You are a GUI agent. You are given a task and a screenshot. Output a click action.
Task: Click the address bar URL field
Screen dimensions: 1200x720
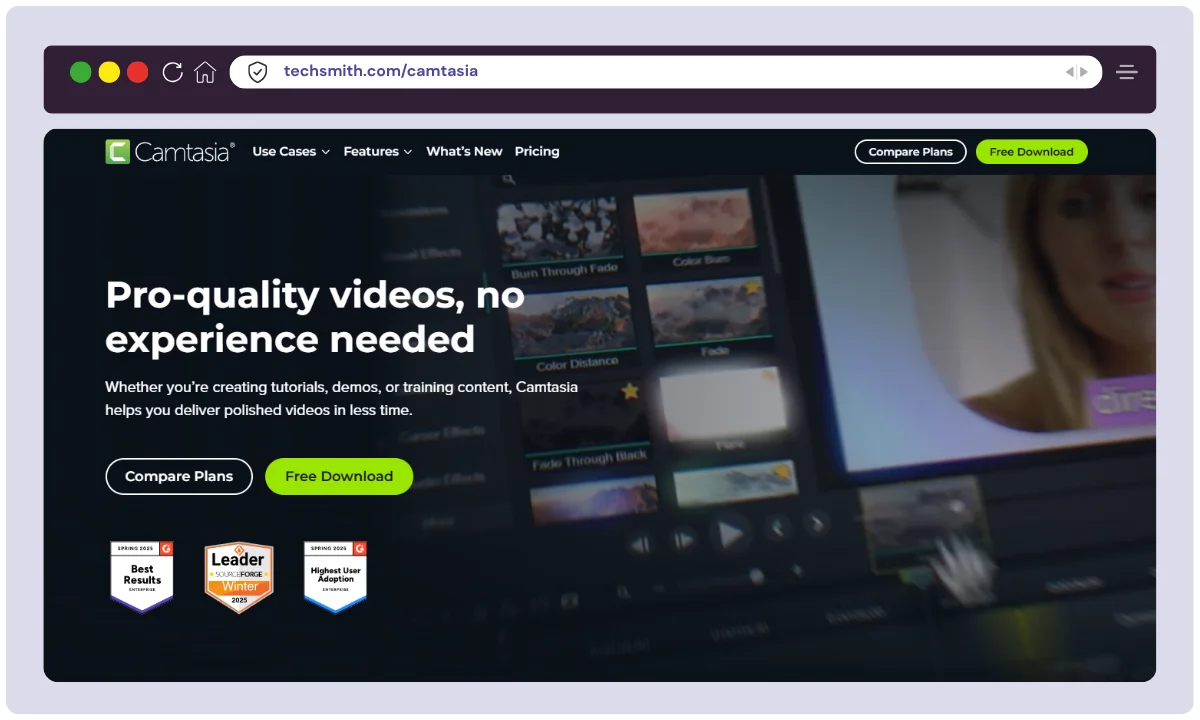pos(650,72)
